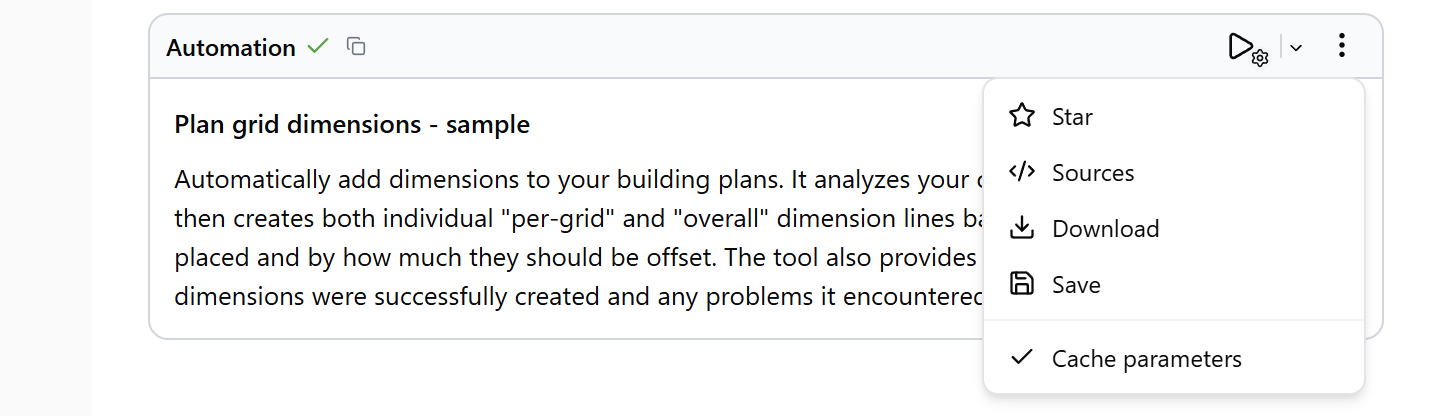Image resolution: width=1433 pixels, height=416 pixels.
Task: Click the star icon in the menu
Action: point(1021,116)
